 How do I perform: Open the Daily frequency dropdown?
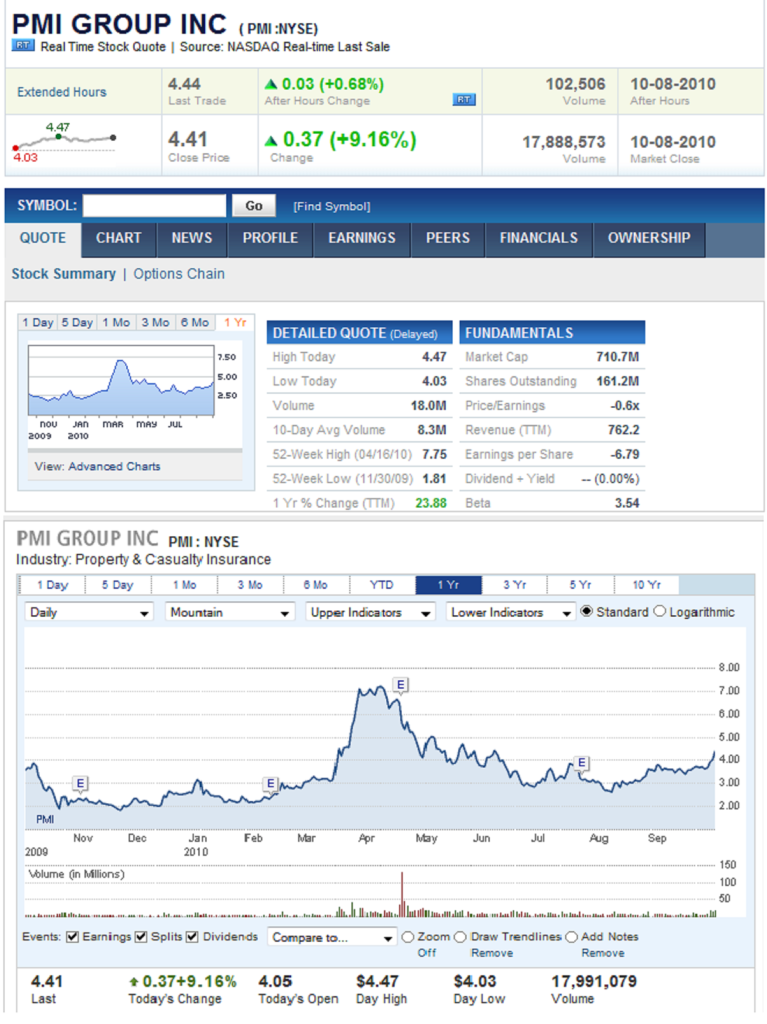pos(90,612)
